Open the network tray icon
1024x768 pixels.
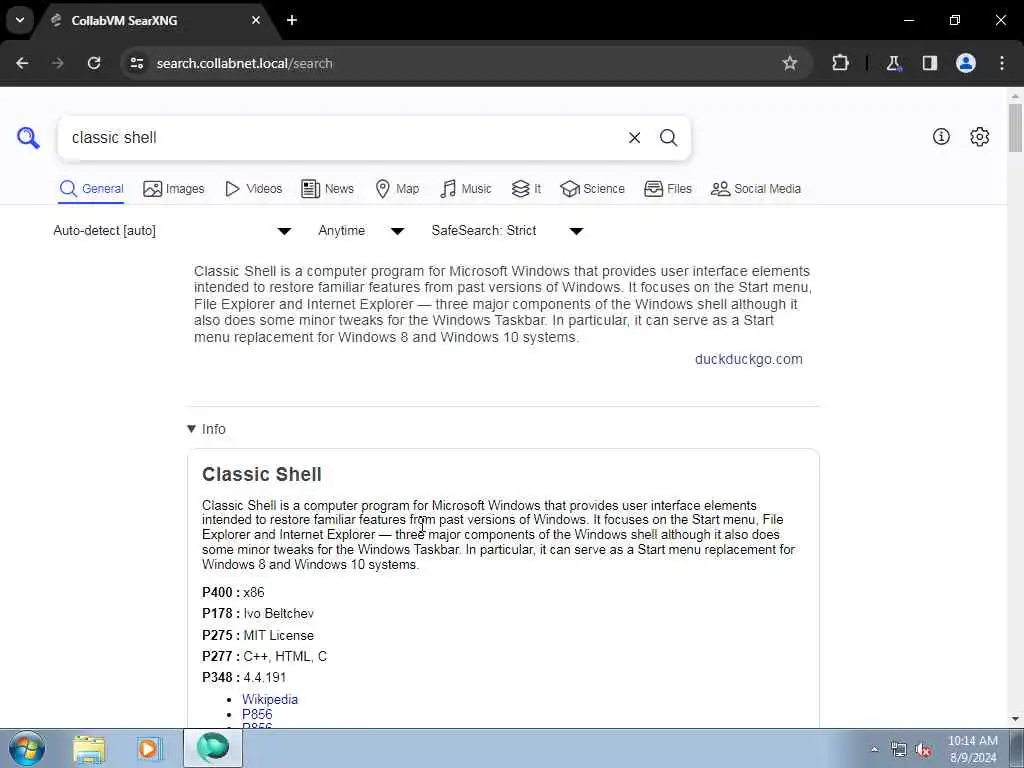899,750
